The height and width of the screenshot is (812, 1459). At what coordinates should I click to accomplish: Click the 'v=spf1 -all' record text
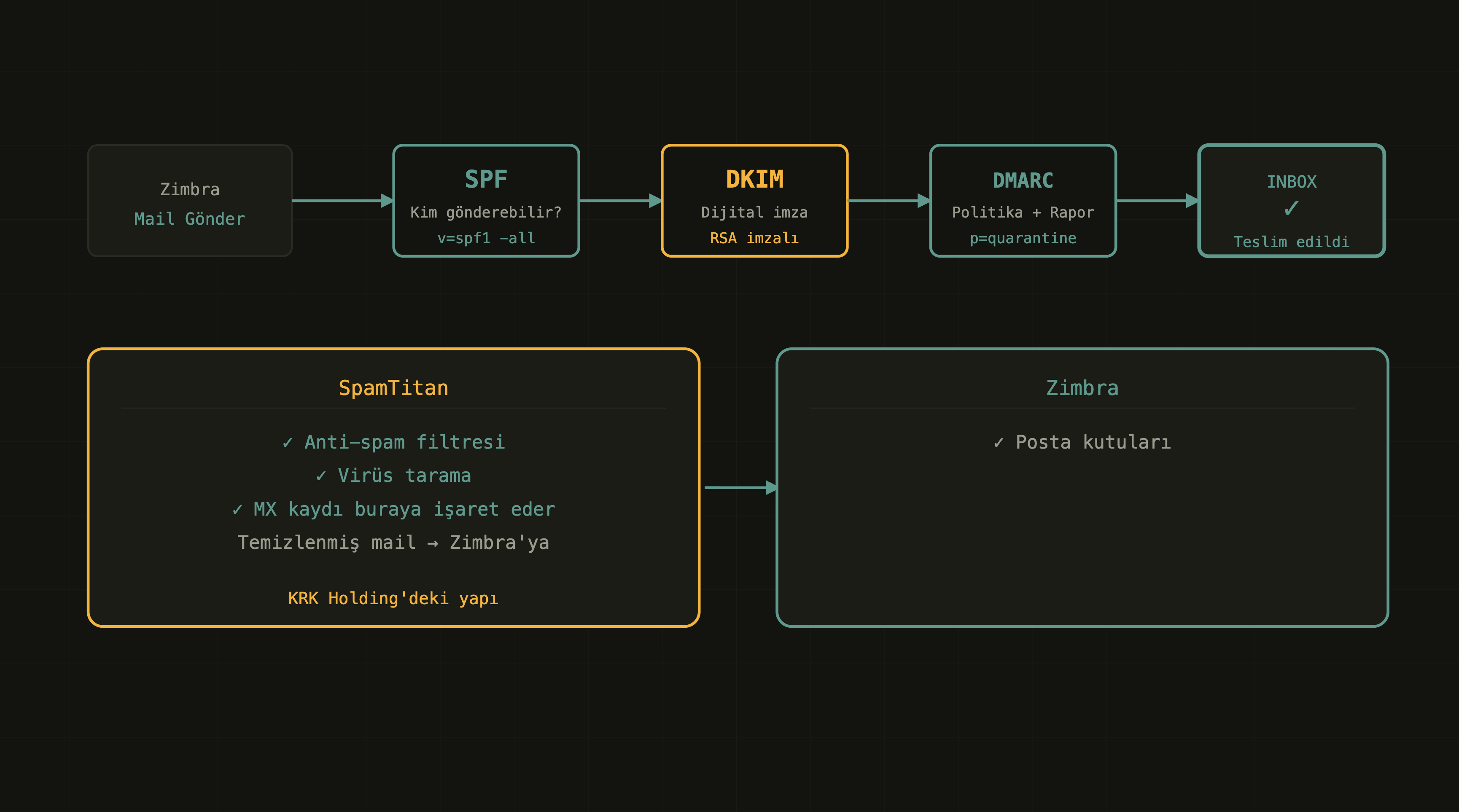coord(486,238)
